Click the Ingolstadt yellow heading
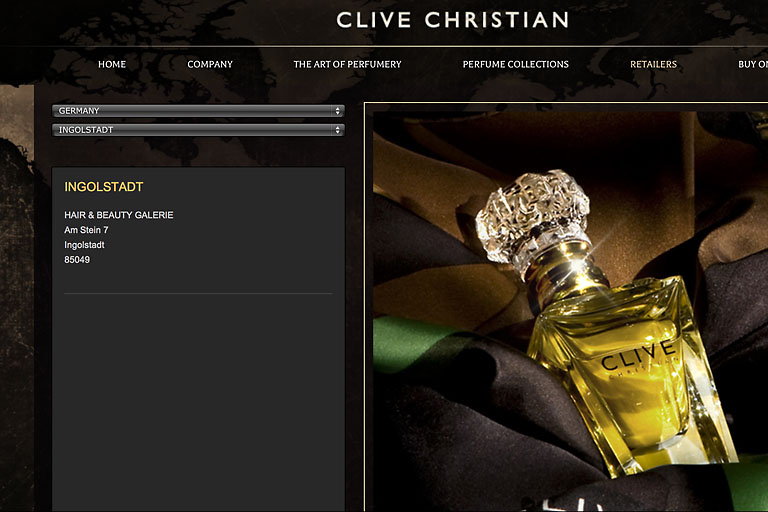Image resolution: width=768 pixels, height=512 pixels. [104, 187]
